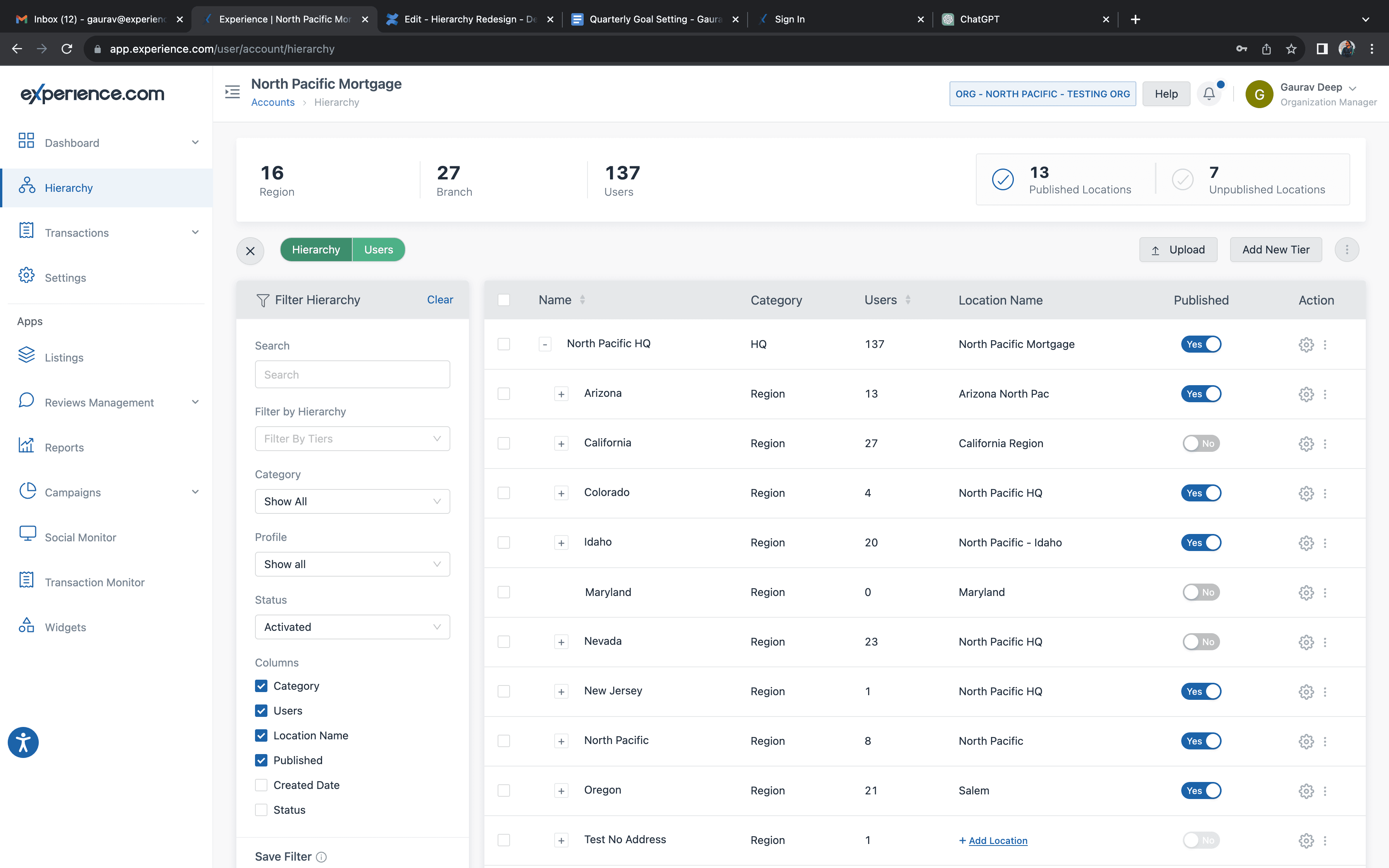The height and width of the screenshot is (868, 1389).
Task: Click the Help button
Action: [1166, 93]
